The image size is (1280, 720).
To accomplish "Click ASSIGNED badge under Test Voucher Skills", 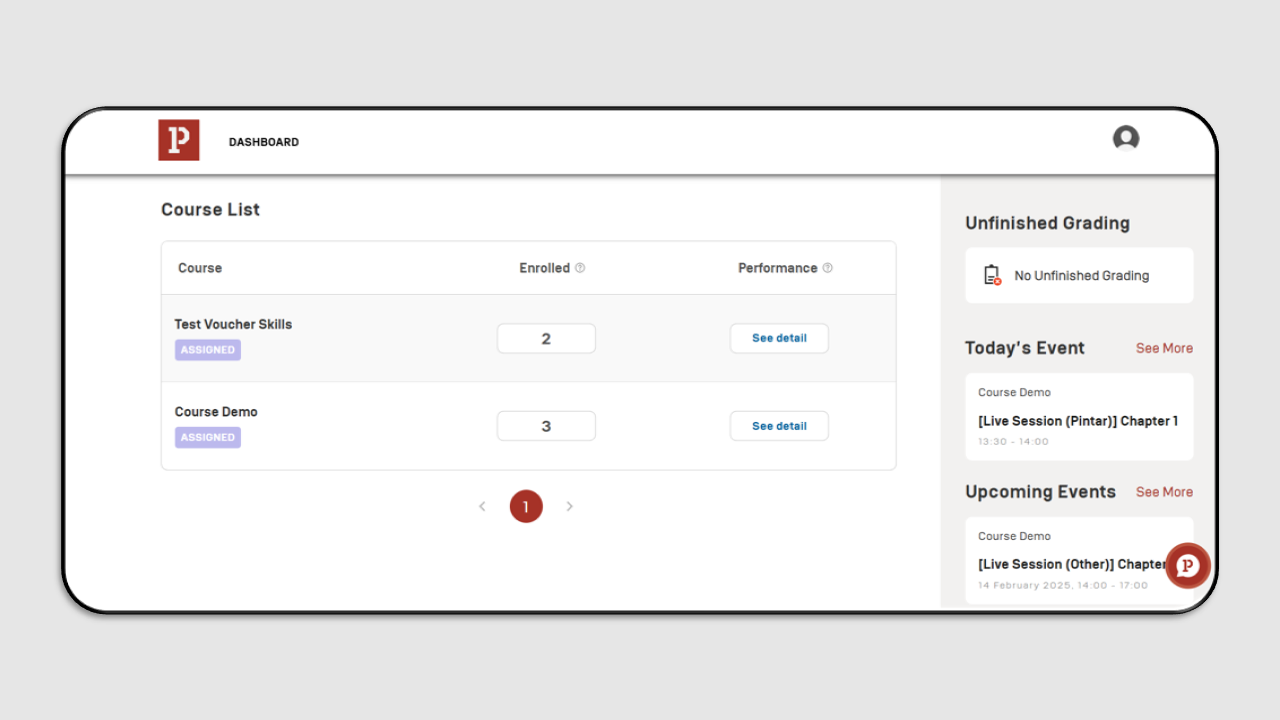I will coord(208,350).
